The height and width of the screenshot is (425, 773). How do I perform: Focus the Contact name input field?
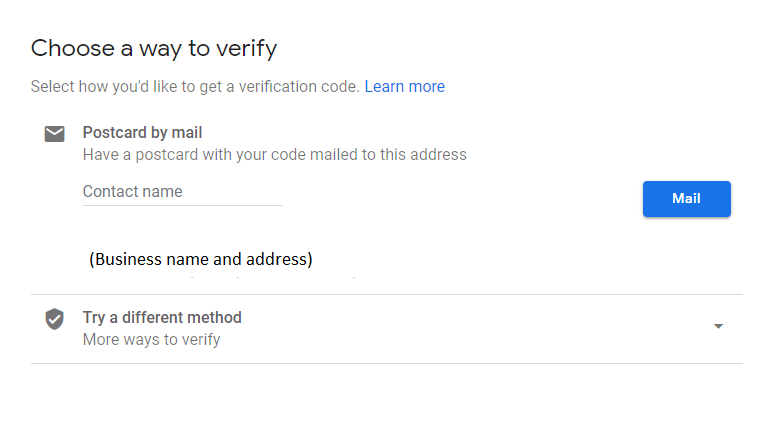click(182, 192)
